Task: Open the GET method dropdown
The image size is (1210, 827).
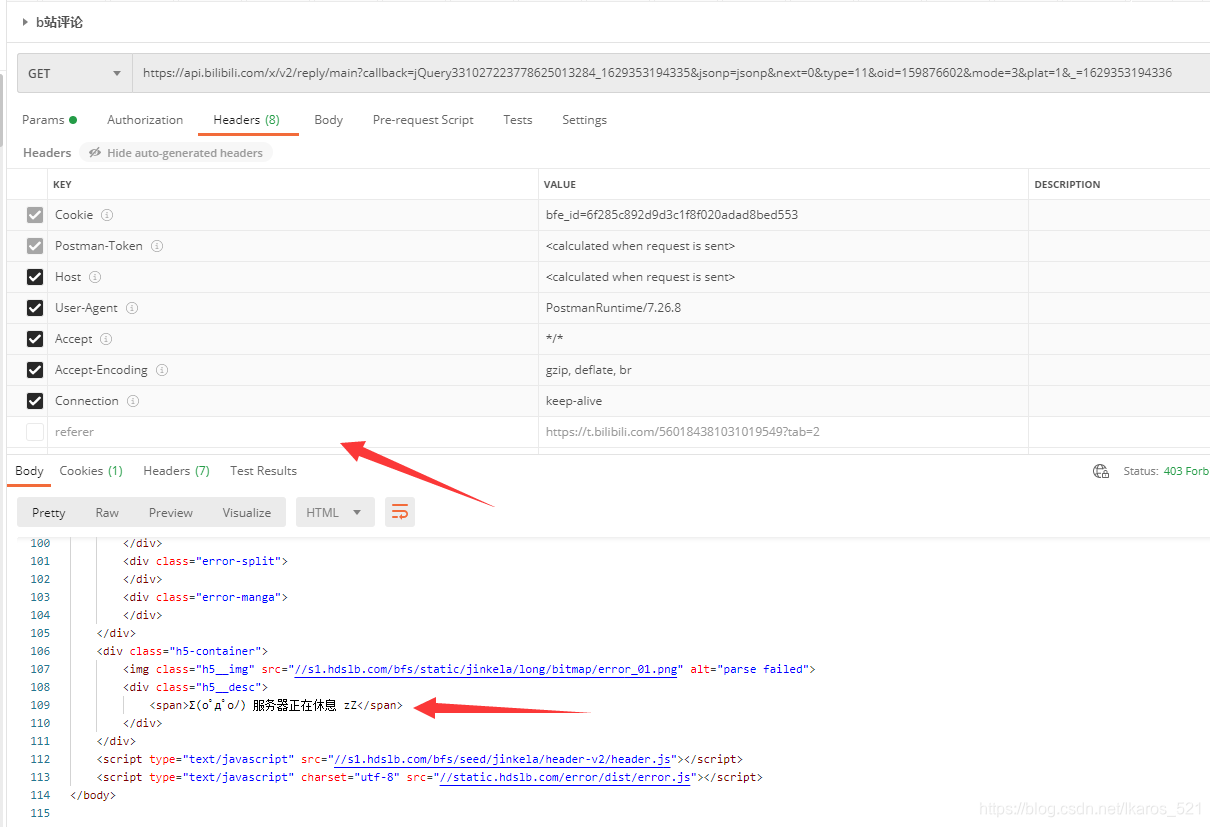Action: [75, 73]
